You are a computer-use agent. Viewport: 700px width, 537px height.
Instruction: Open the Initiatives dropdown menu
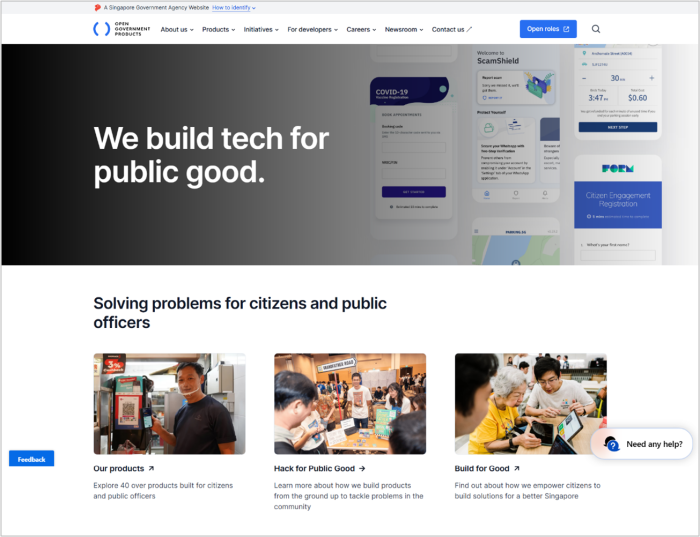pyautogui.click(x=261, y=29)
